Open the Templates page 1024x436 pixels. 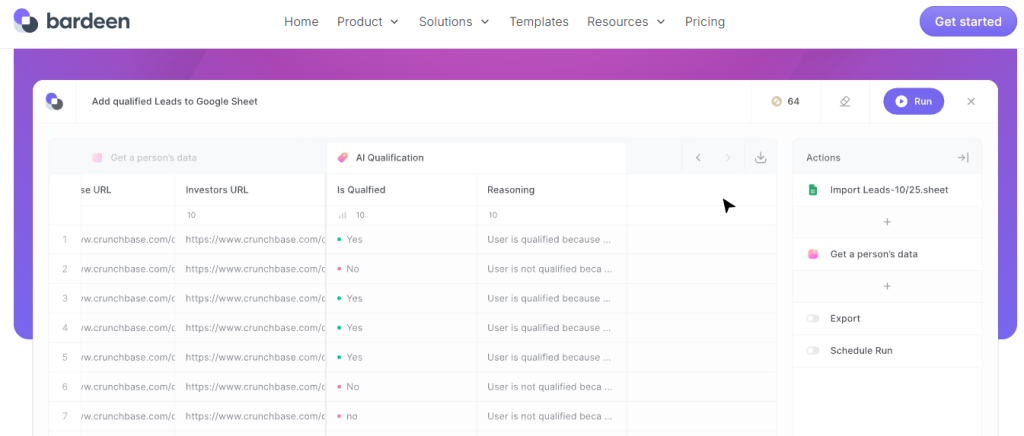click(539, 22)
